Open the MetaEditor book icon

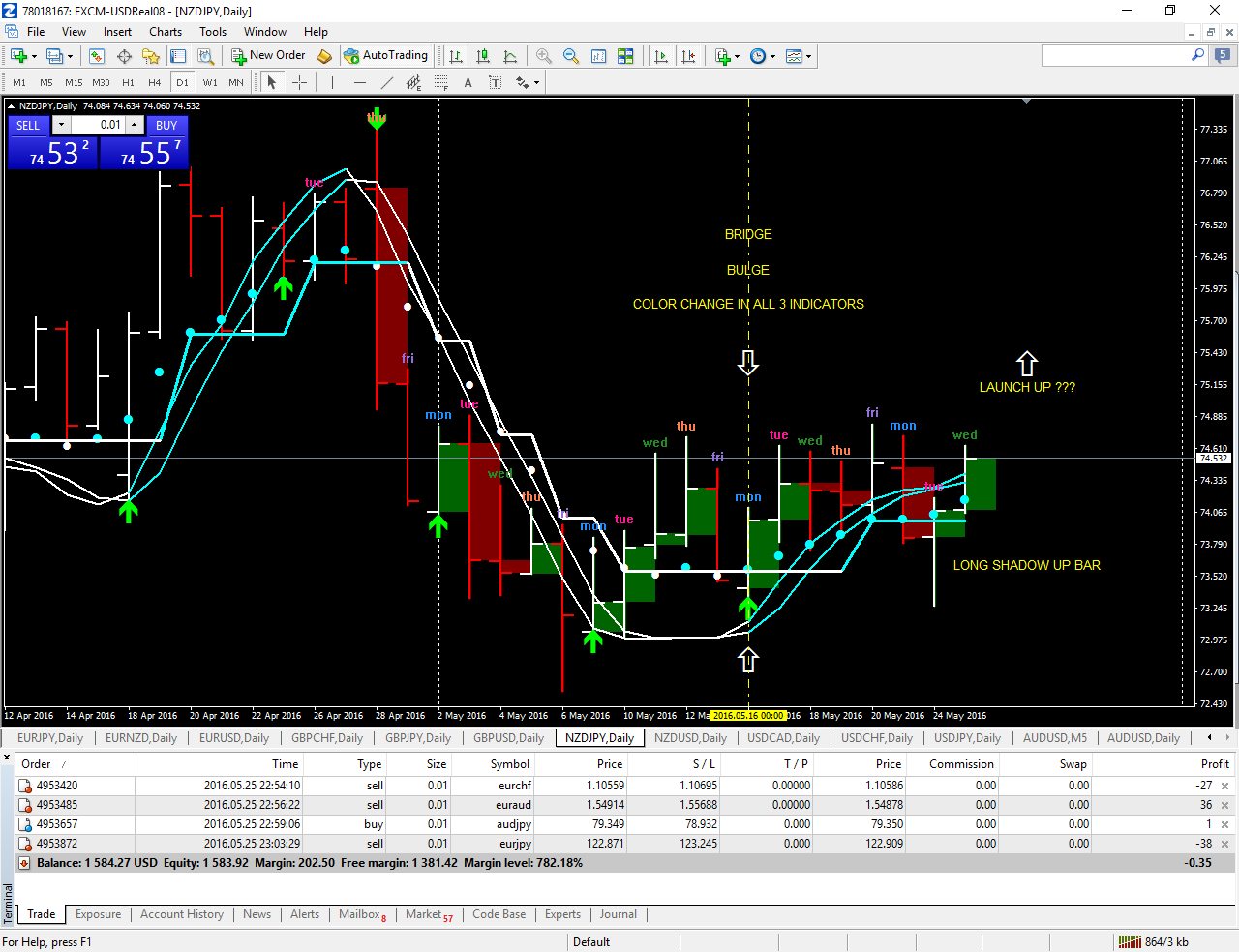(x=324, y=56)
